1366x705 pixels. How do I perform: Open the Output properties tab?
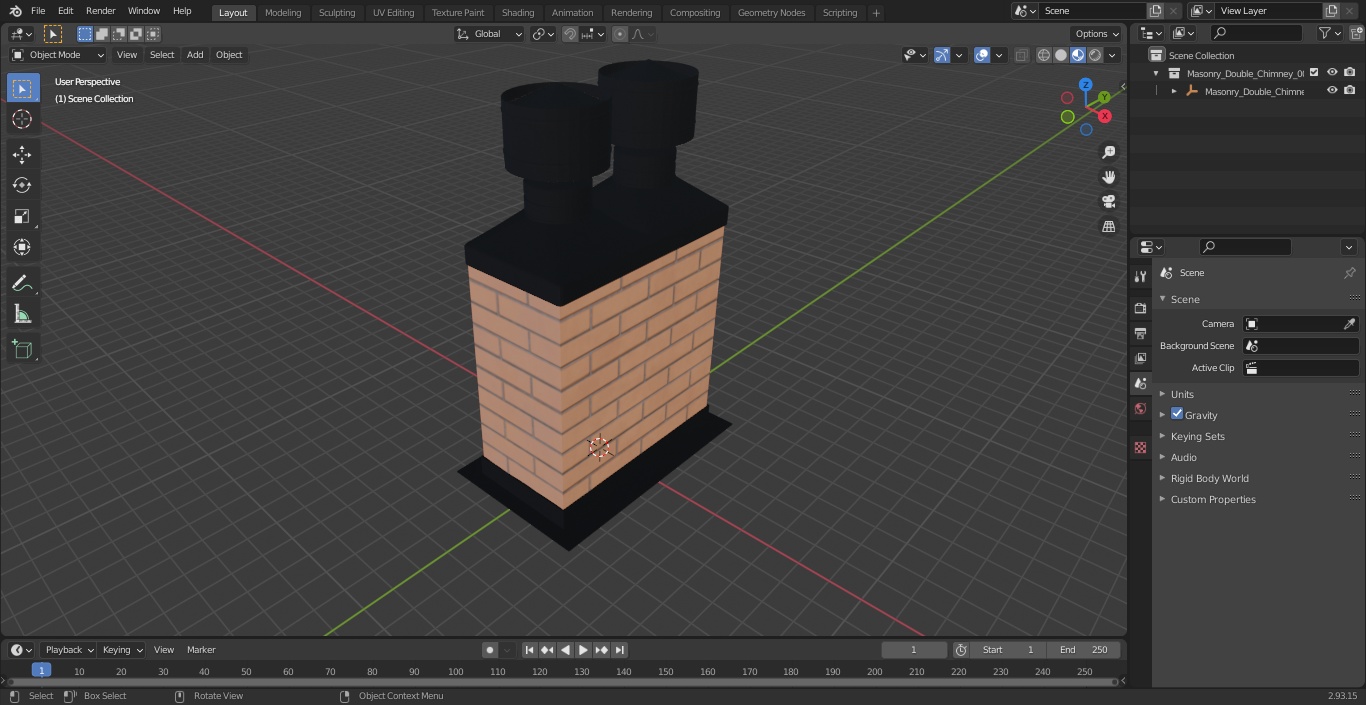tap(1140, 333)
